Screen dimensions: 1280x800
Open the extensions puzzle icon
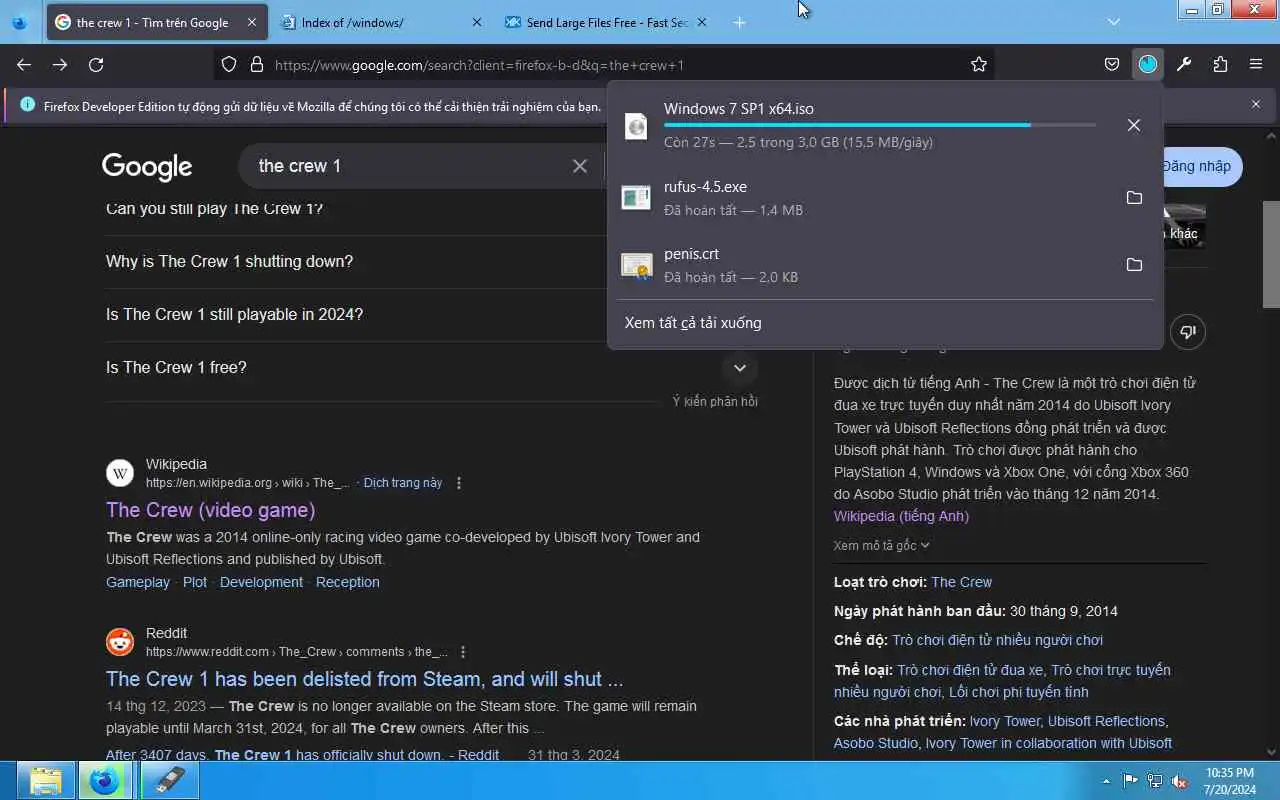pyautogui.click(x=1220, y=64)
